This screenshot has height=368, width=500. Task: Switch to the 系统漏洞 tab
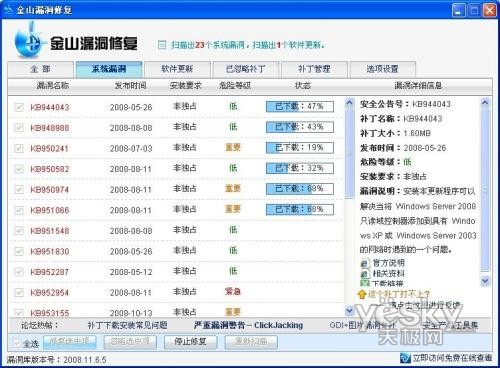[x=109, y=69]
